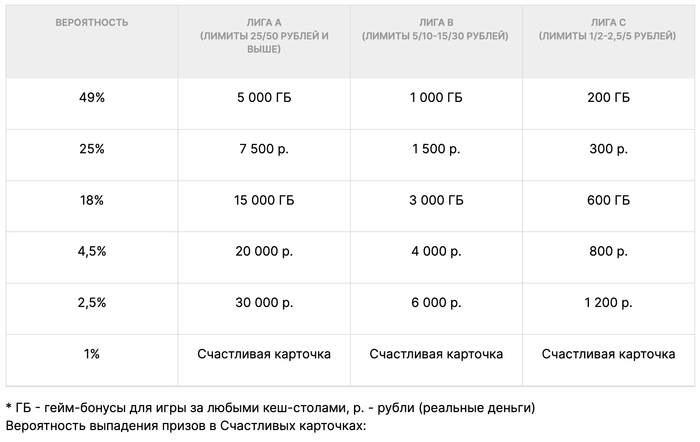Select the 200 ГБ prize cell
Viewport: 700px width, 442px height.
[x=608, y=98]
